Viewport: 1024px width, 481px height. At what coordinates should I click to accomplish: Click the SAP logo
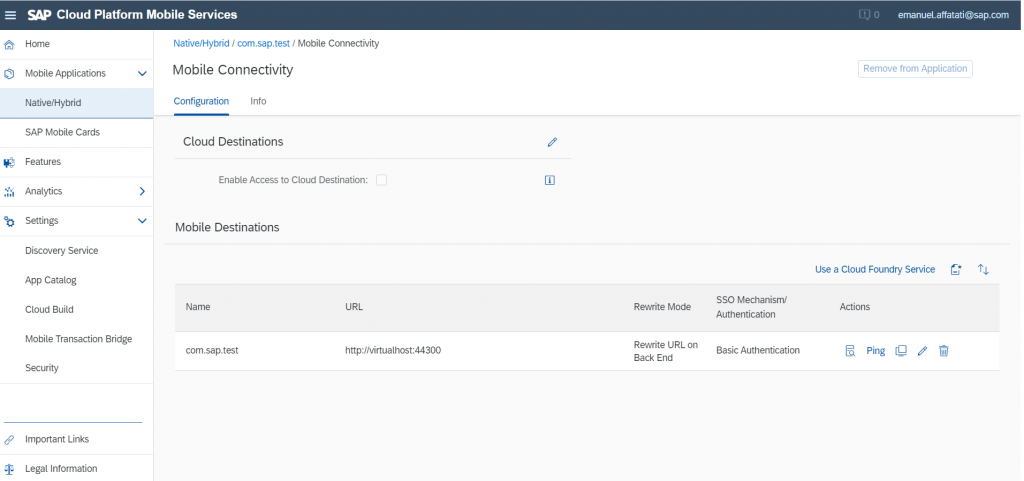point(39,15)
